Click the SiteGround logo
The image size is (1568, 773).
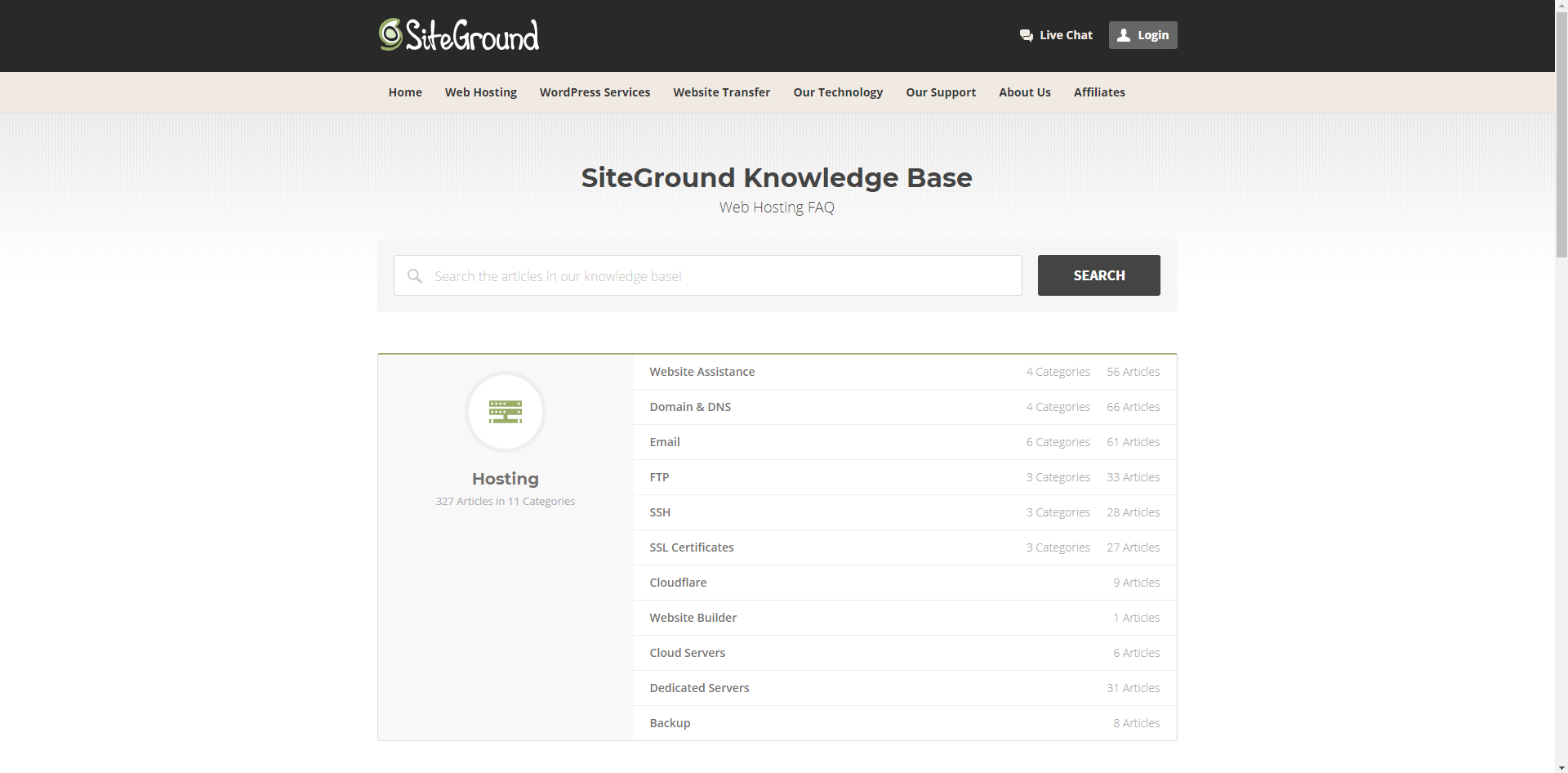point(459,34)
